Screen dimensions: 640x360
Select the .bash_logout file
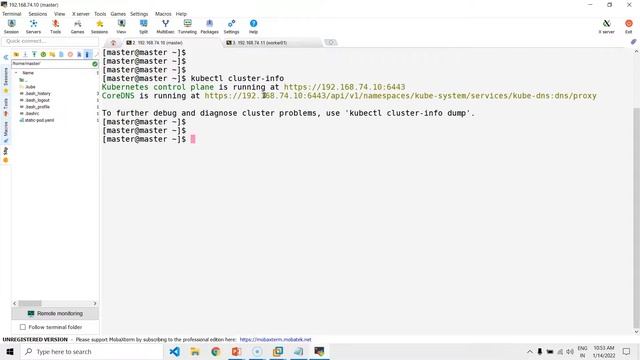click(35, 100)
